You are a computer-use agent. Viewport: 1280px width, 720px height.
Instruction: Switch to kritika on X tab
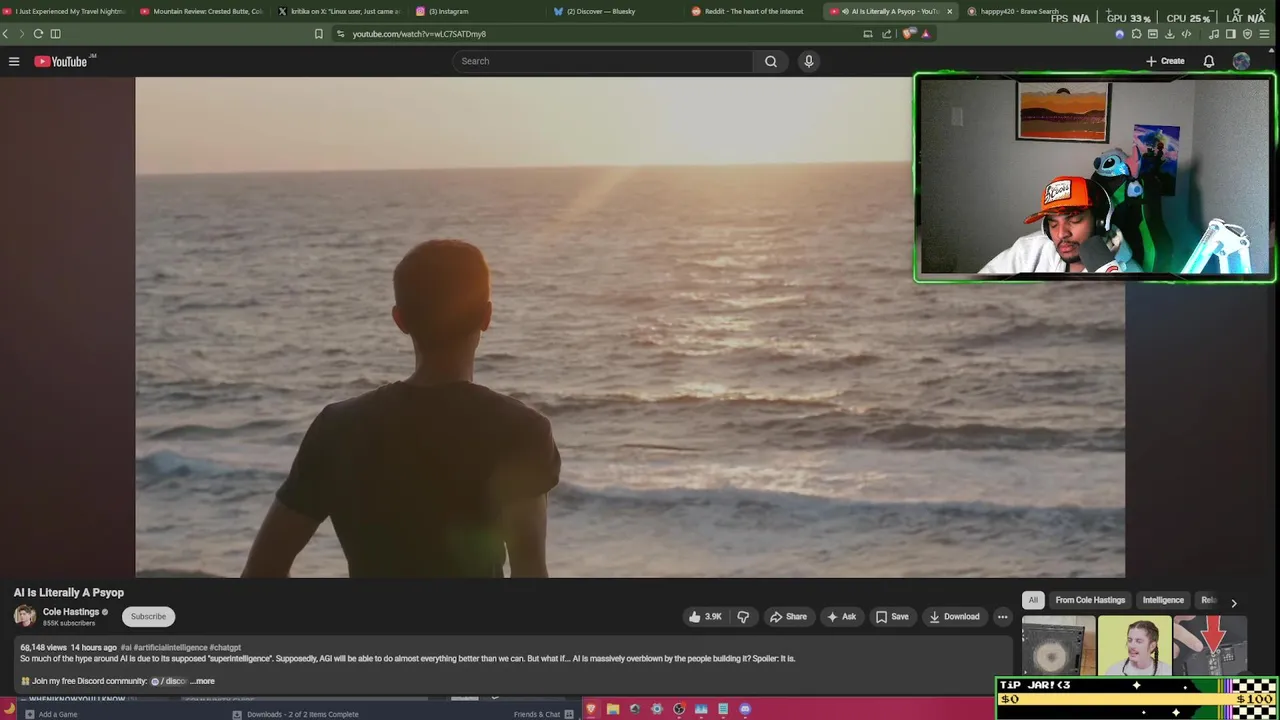(339, 11)
